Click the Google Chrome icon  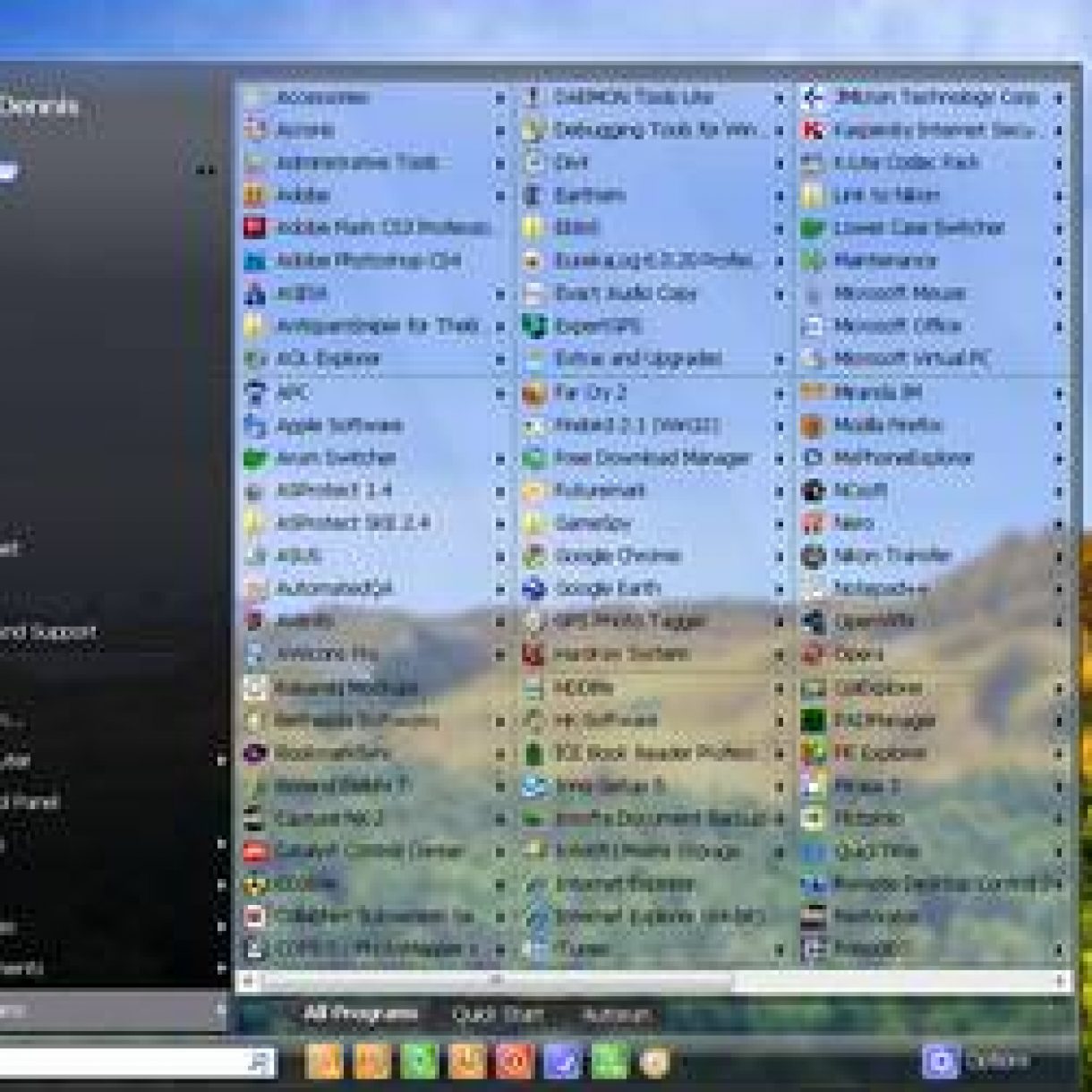click(x=533, y=556)
